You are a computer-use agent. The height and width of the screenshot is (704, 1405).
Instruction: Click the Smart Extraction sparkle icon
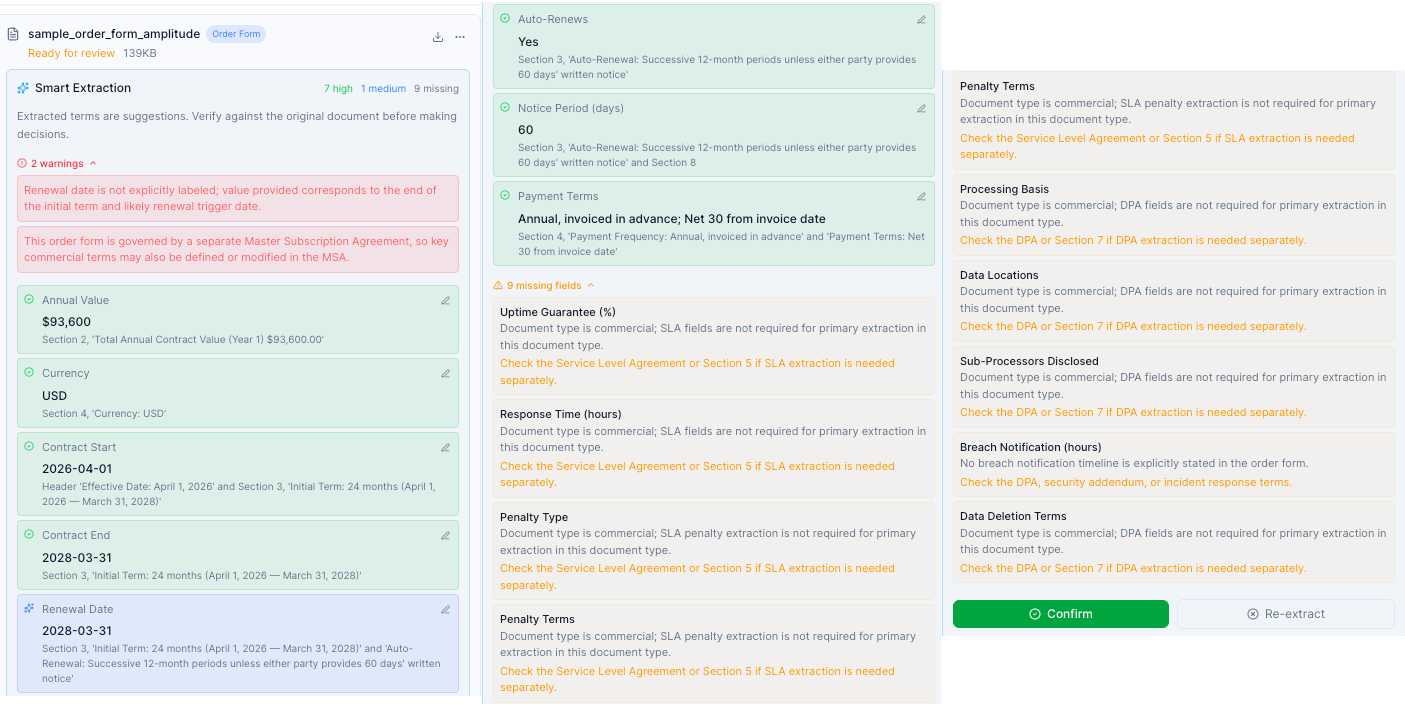coord(22,87)
